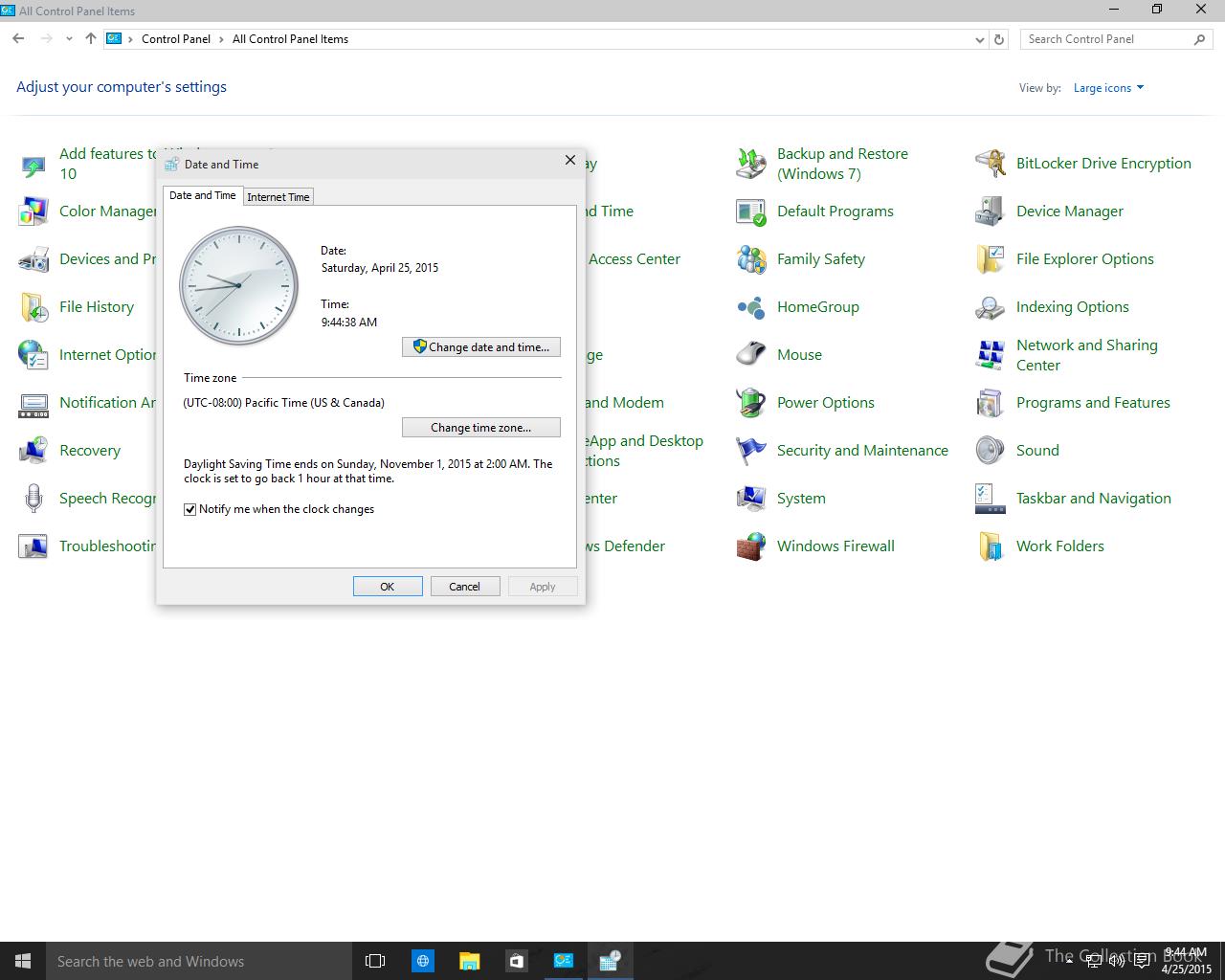Viewport: 1225px width, 980px height.
Task: Open the recent locations dropdown arrow
Action: click(x=69, y=39)
